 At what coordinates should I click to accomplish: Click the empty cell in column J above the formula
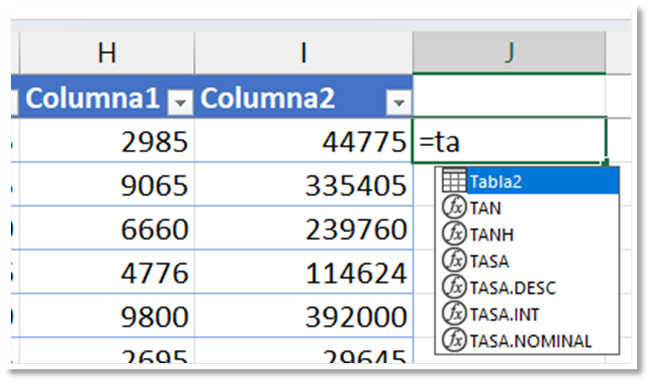(509, 96)
